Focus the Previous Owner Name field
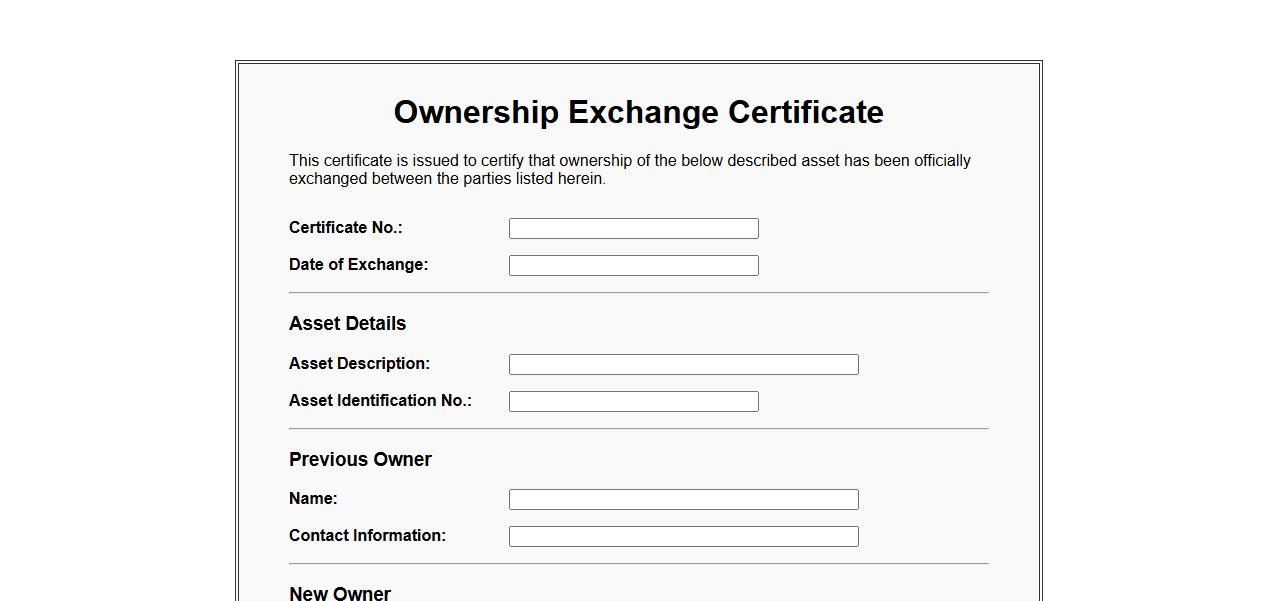The image size is (1278, 601). pyautogui.click(x=683, y=499)
